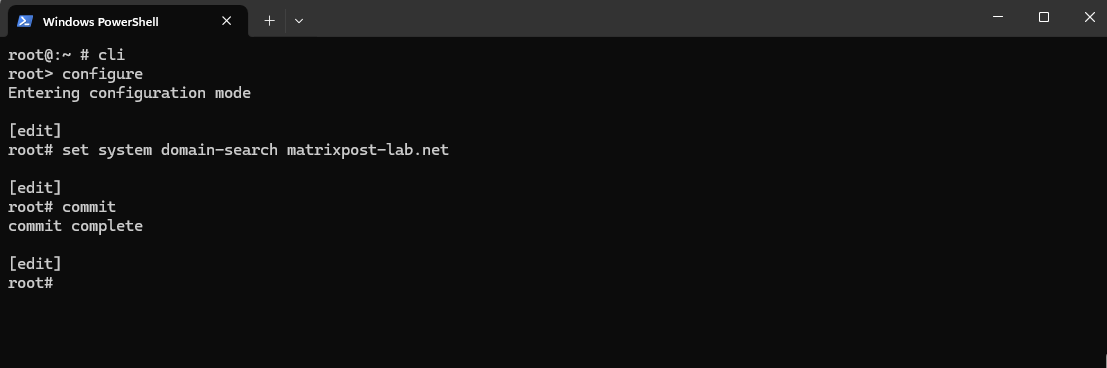Click the 'configure' command text

click(x=102, y=74)
